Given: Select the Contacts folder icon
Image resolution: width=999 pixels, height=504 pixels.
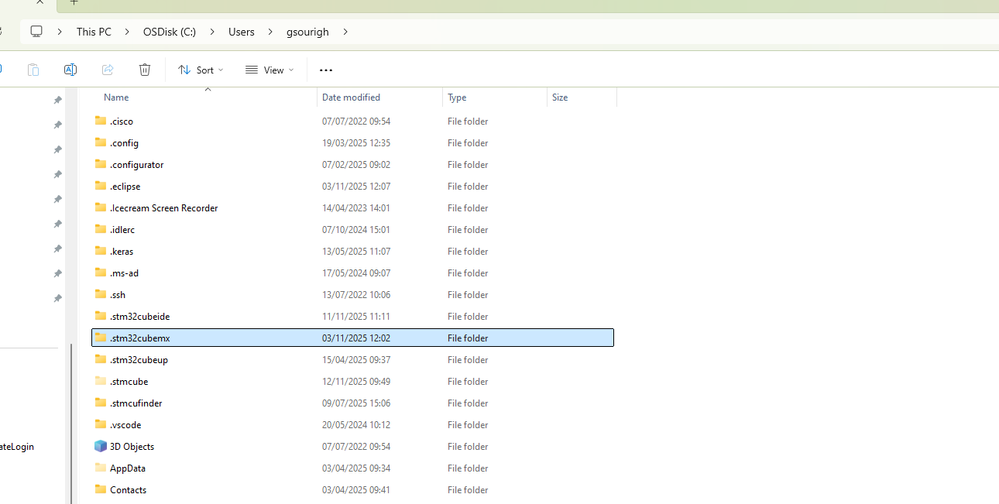Looking at the screenshot, I should [100, 489].
